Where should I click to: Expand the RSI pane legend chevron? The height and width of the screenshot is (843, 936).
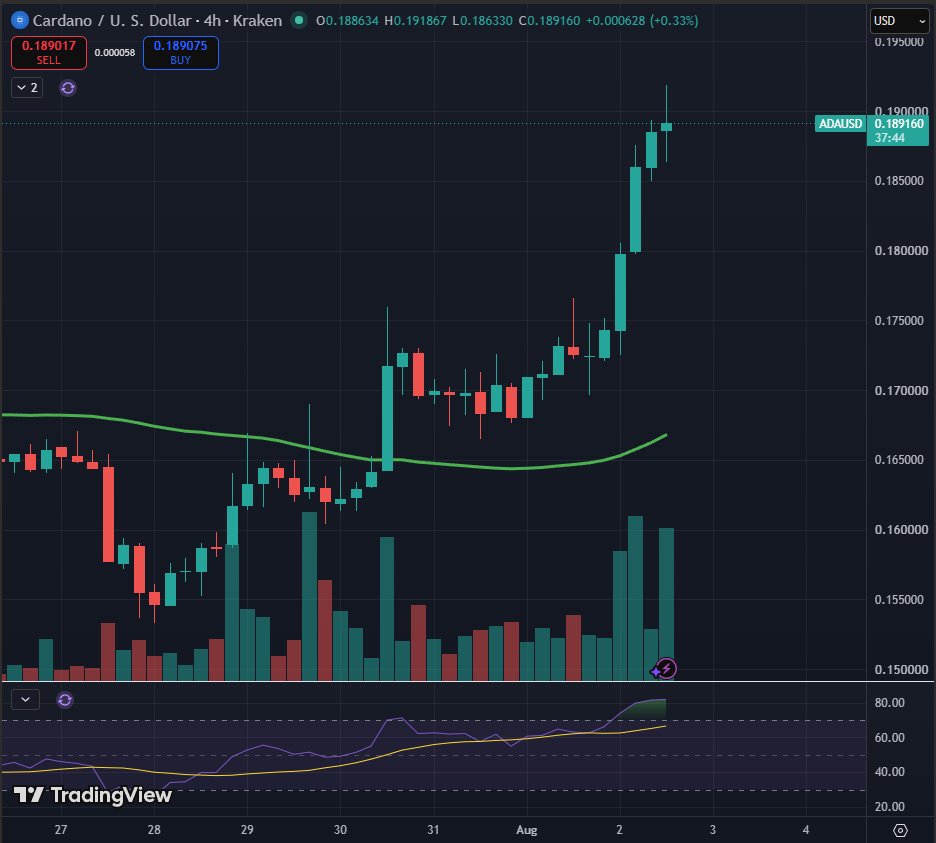[25, 699]
